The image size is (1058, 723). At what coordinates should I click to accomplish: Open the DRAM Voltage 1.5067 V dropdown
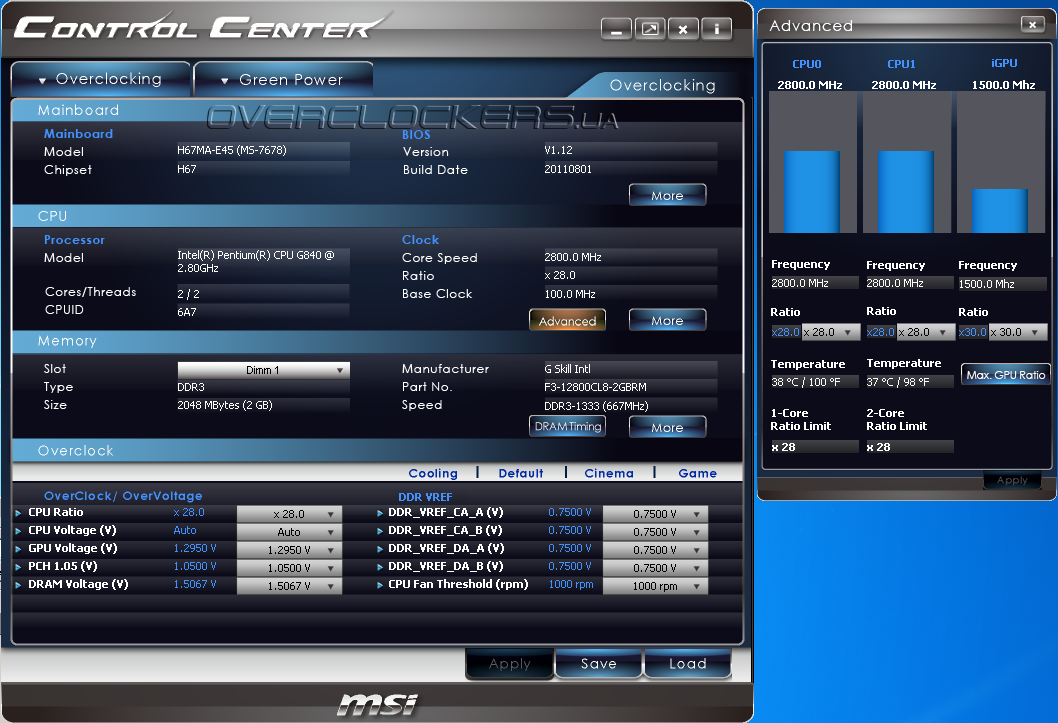289,586
